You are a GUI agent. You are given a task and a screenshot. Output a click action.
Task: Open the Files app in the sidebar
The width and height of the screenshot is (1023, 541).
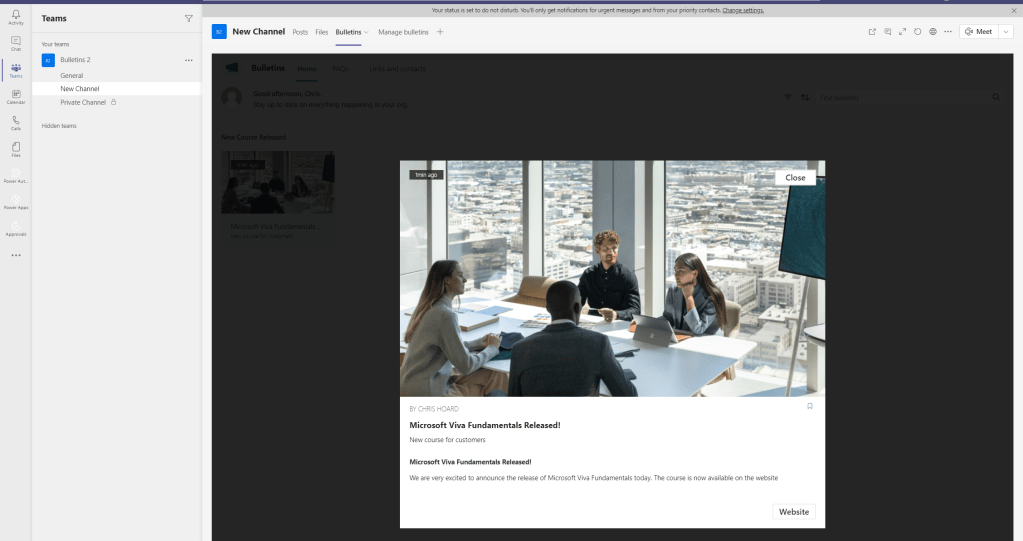[15, 149]
